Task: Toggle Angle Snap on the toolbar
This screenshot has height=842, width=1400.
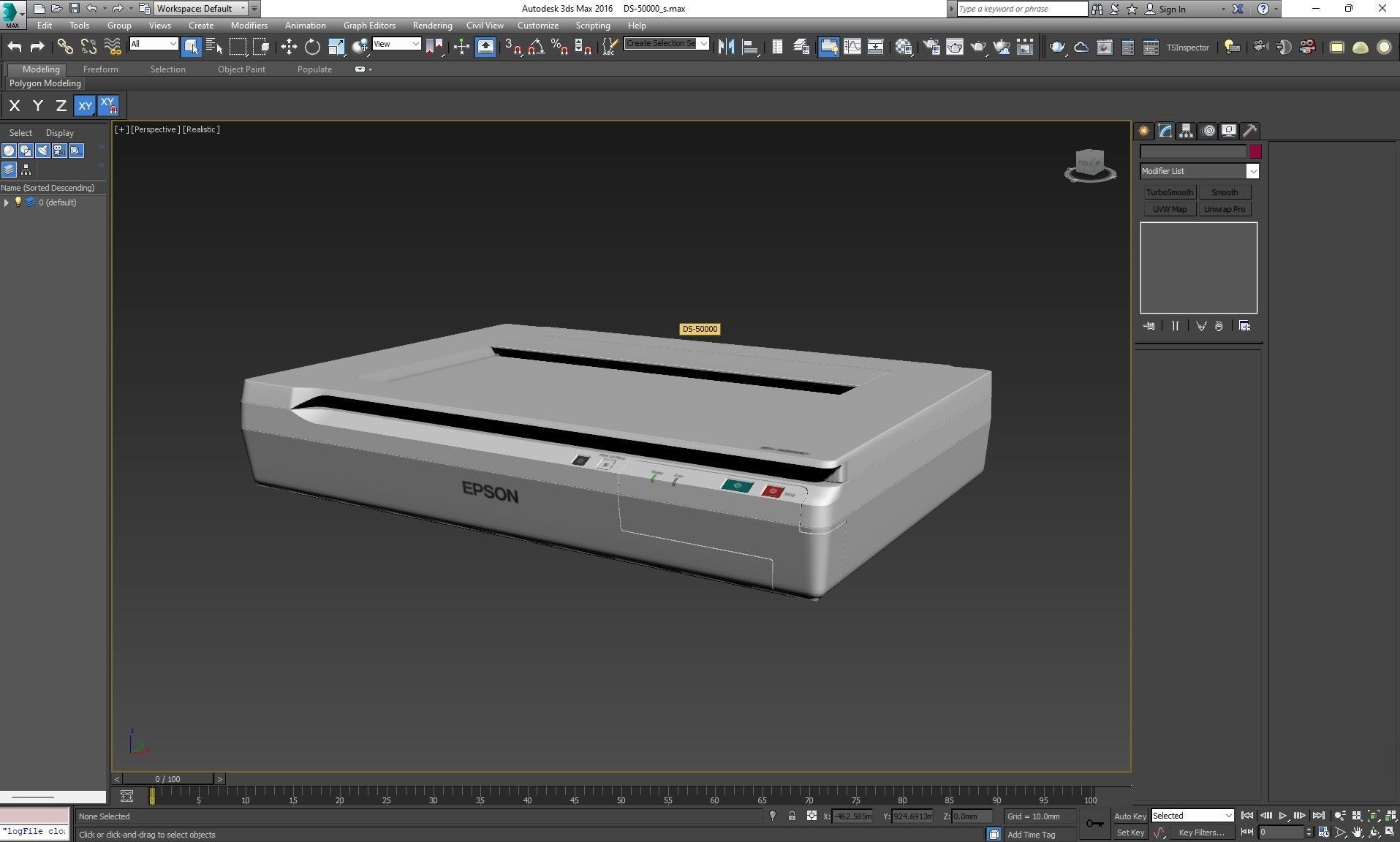Action: click(536, 47)
